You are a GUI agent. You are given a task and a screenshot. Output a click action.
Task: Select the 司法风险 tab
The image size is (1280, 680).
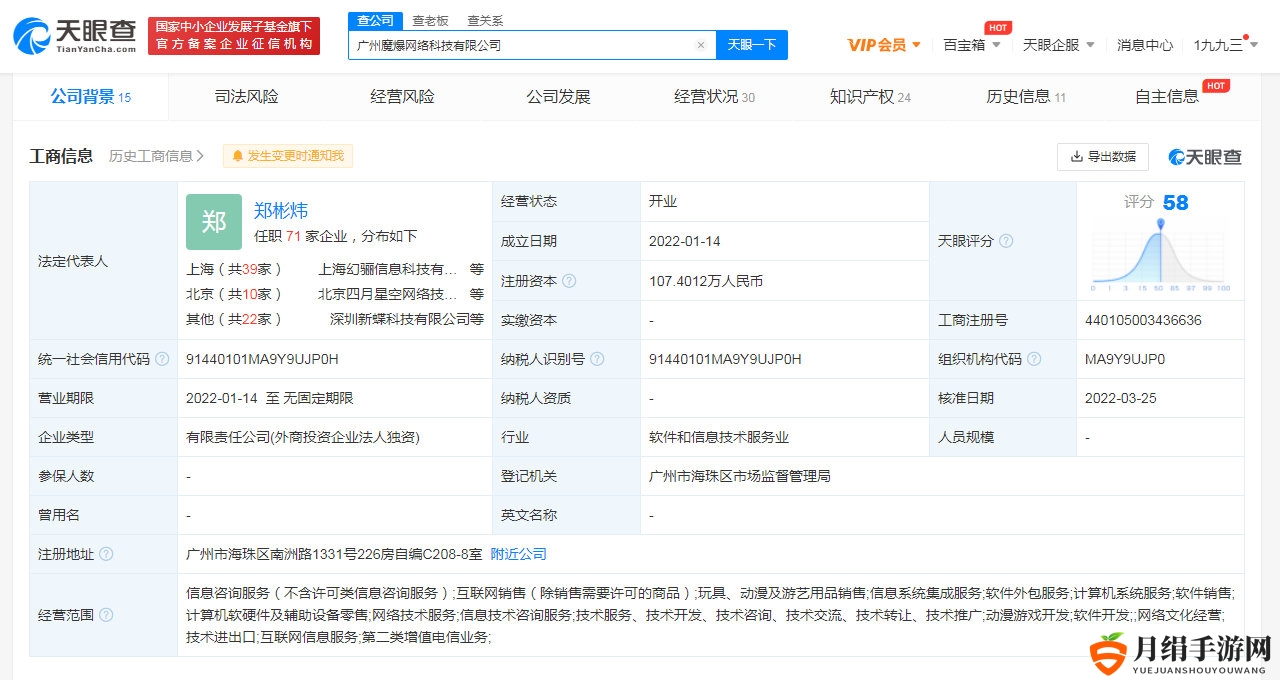247,97
